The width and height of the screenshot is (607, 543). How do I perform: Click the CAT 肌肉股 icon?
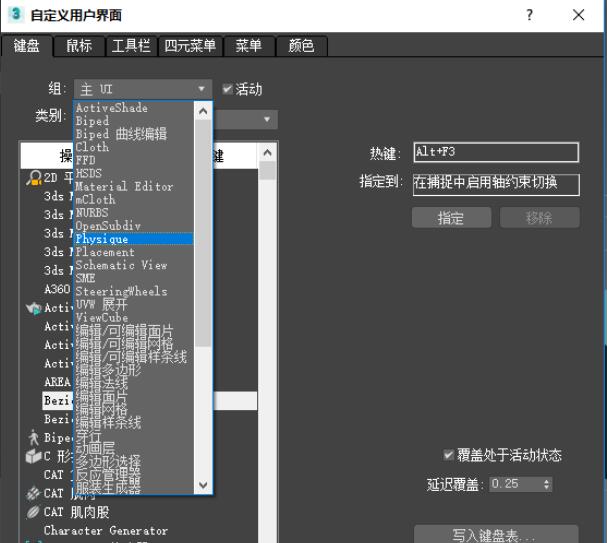point(34,512)
